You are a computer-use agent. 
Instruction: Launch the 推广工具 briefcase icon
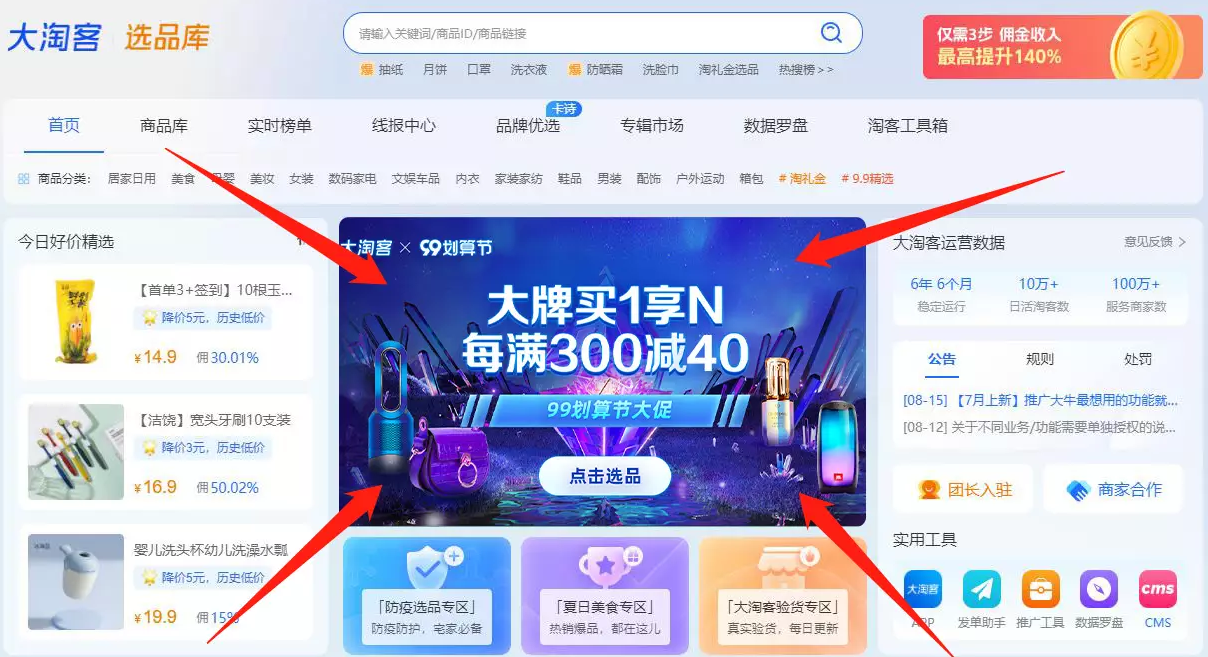coord(1040,589)
